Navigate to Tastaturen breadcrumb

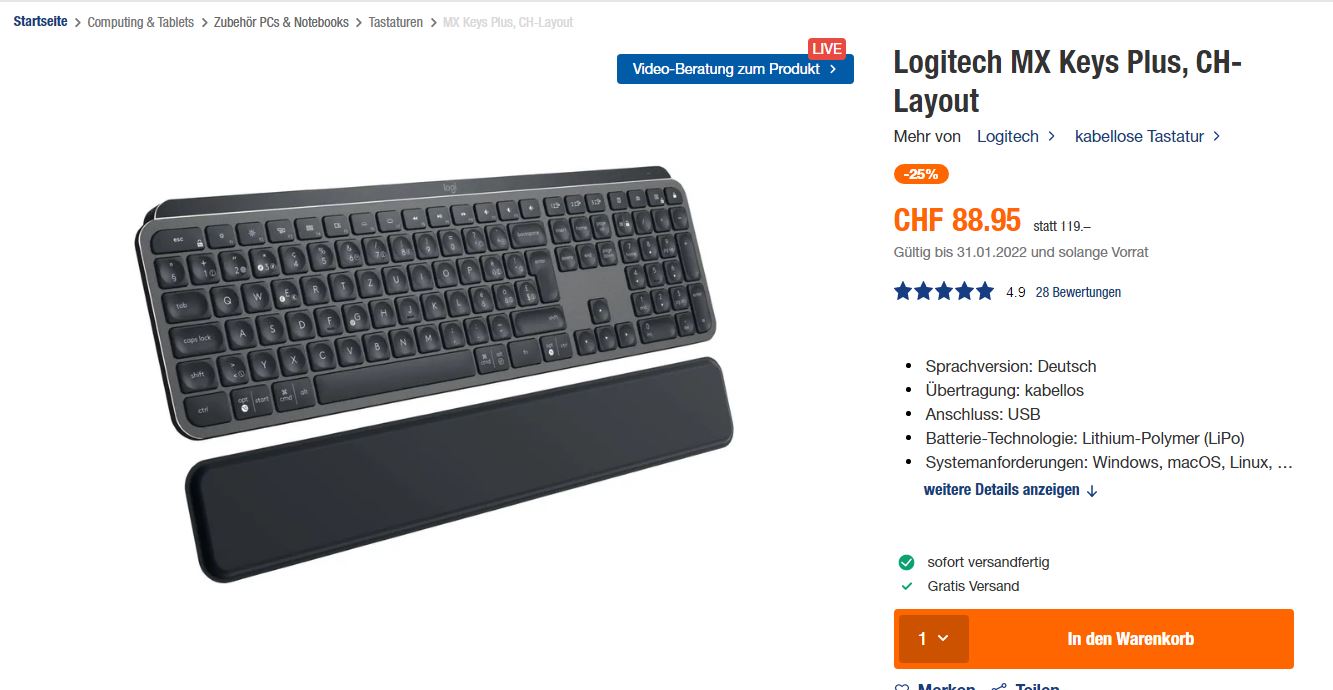[x=396, y=22]
